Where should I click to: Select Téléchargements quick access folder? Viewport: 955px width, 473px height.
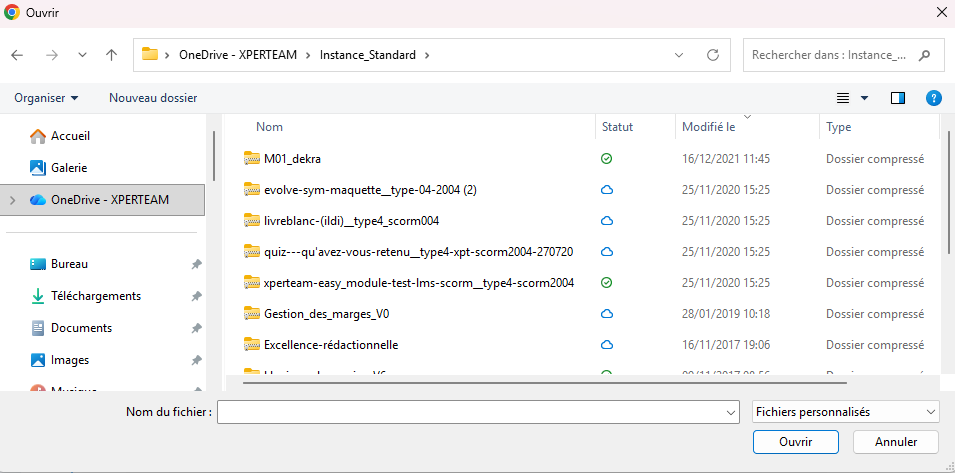point(95,296)
